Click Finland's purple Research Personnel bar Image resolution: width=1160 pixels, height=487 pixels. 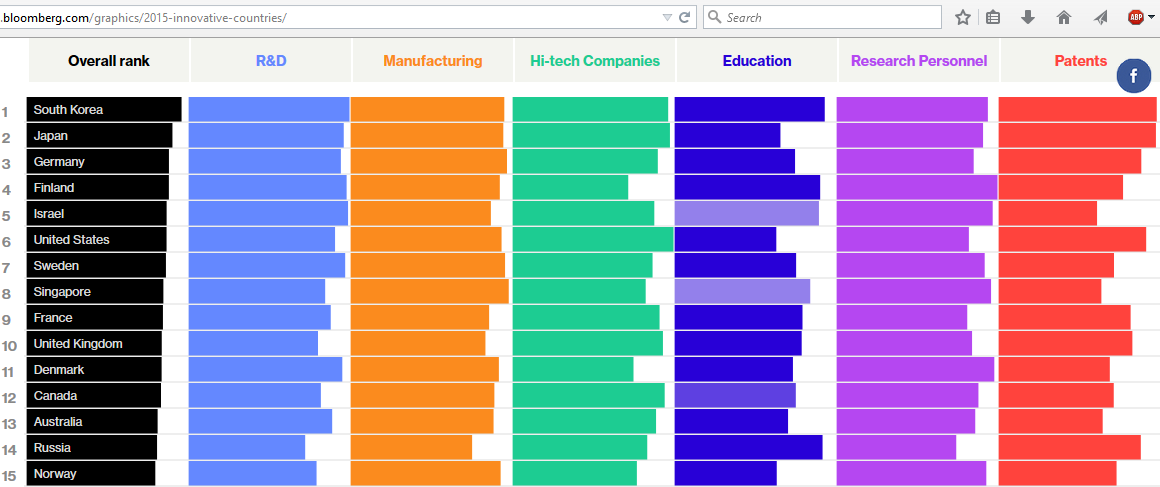click(x=917, y=187)
